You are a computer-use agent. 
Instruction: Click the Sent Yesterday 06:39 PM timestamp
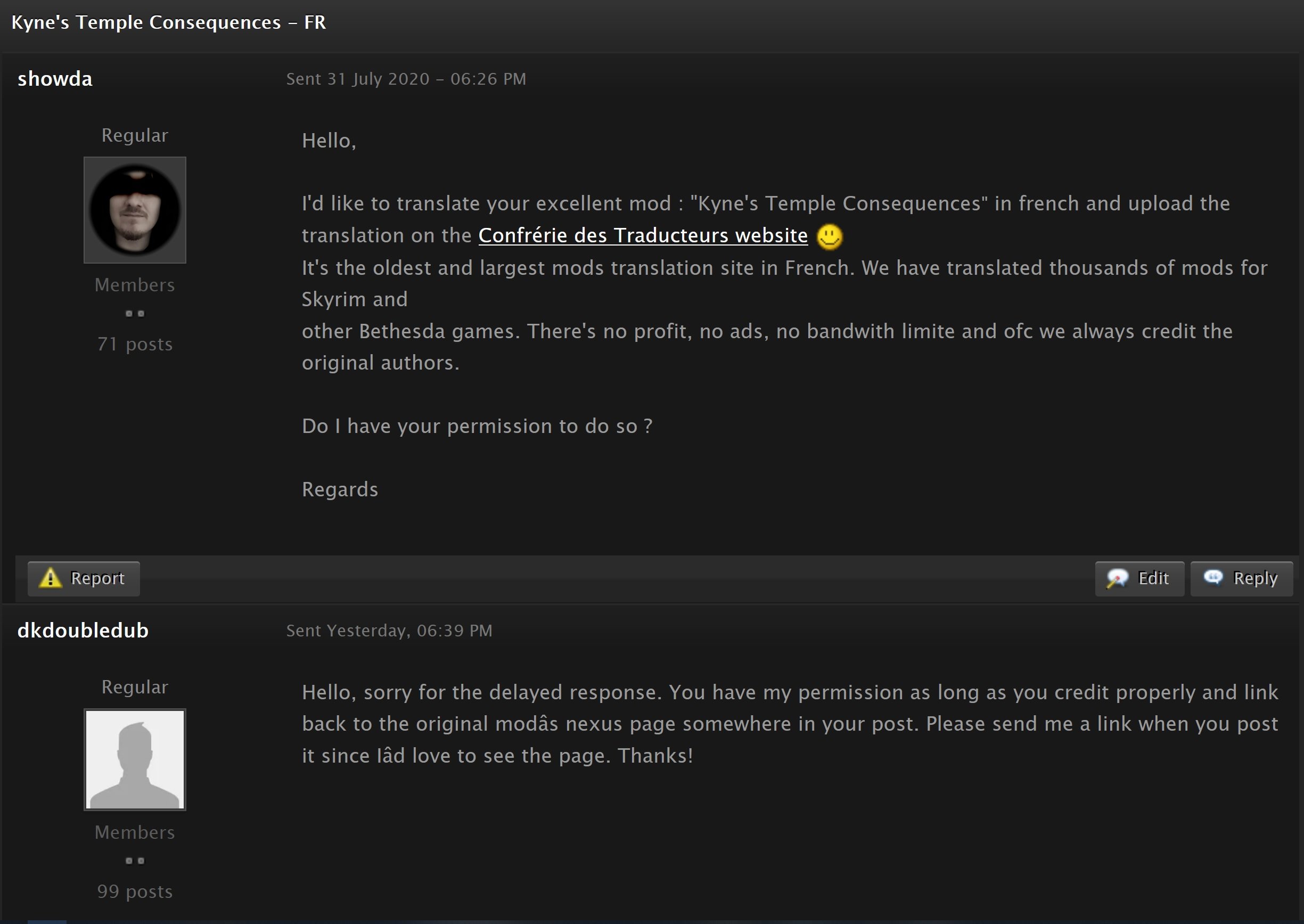(x=389, y=631)
